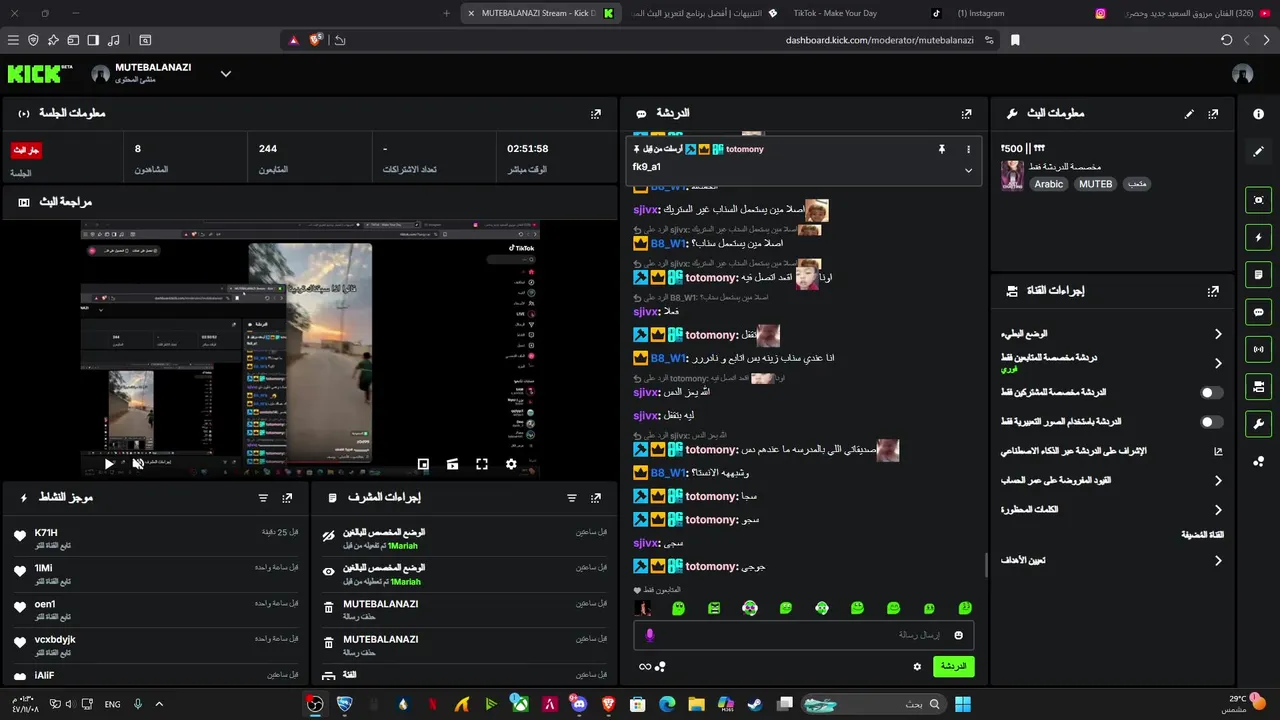Viewport: 1280px width, 720px height.
Task: Toggle moderator log document icon in right sidebar
Action: click(x=1258, y=275)
